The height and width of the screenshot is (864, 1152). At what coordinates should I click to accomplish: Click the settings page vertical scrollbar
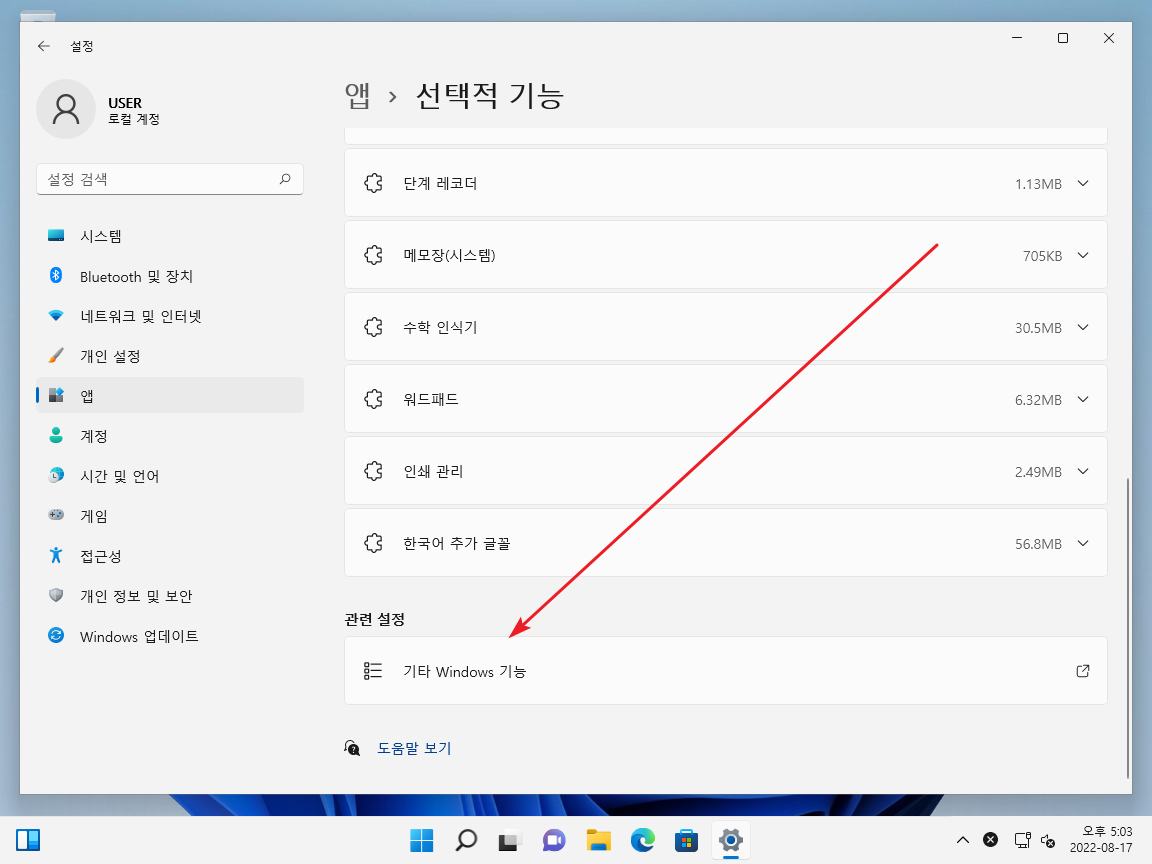pyautogui.click(x=1128, y=628)
